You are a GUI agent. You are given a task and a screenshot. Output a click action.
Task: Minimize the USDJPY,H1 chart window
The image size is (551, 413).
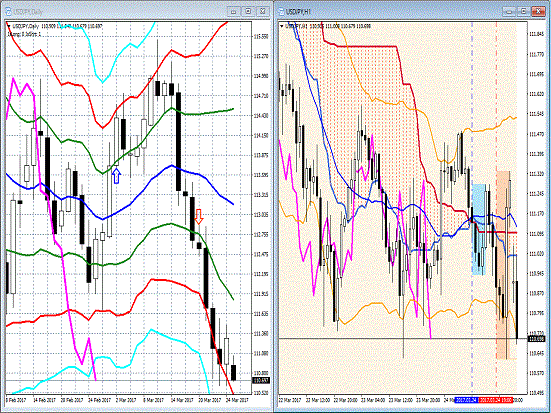[509, 12]
